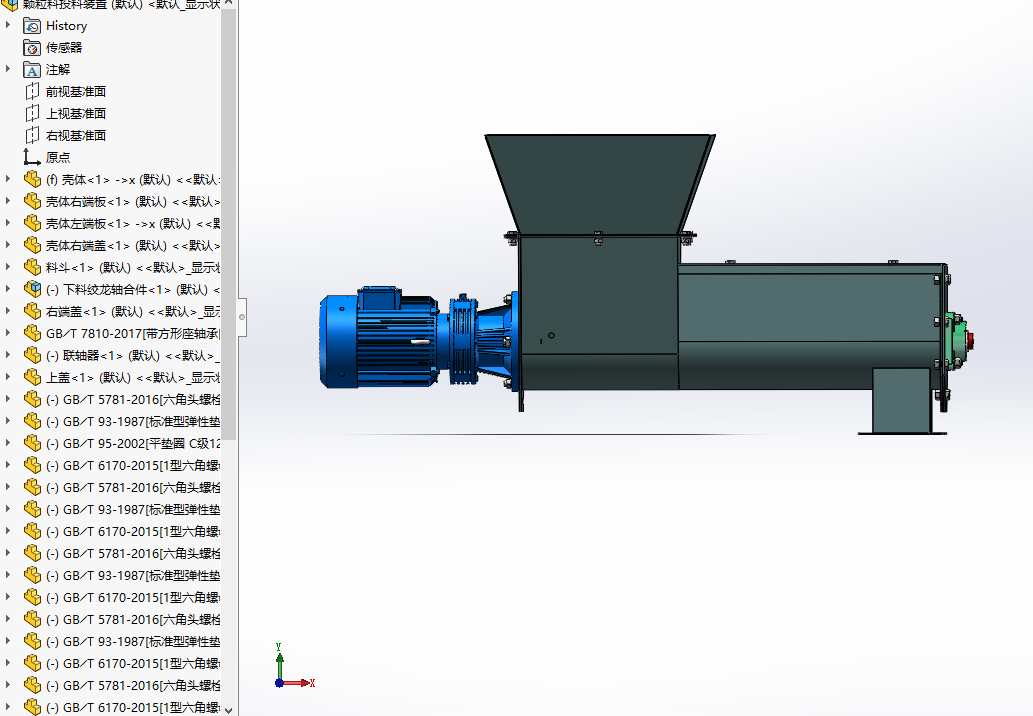Click the 注解 annotations folder icon
The image size is (1033, 716).
[32, 70]
